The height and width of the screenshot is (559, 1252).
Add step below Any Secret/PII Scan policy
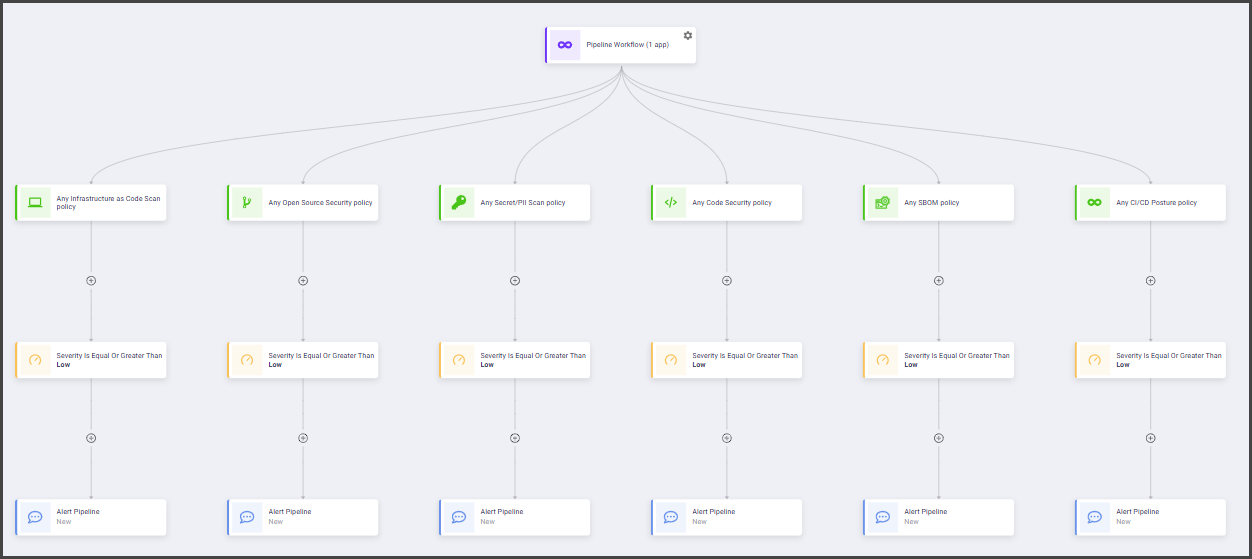(x=515, y=281)
